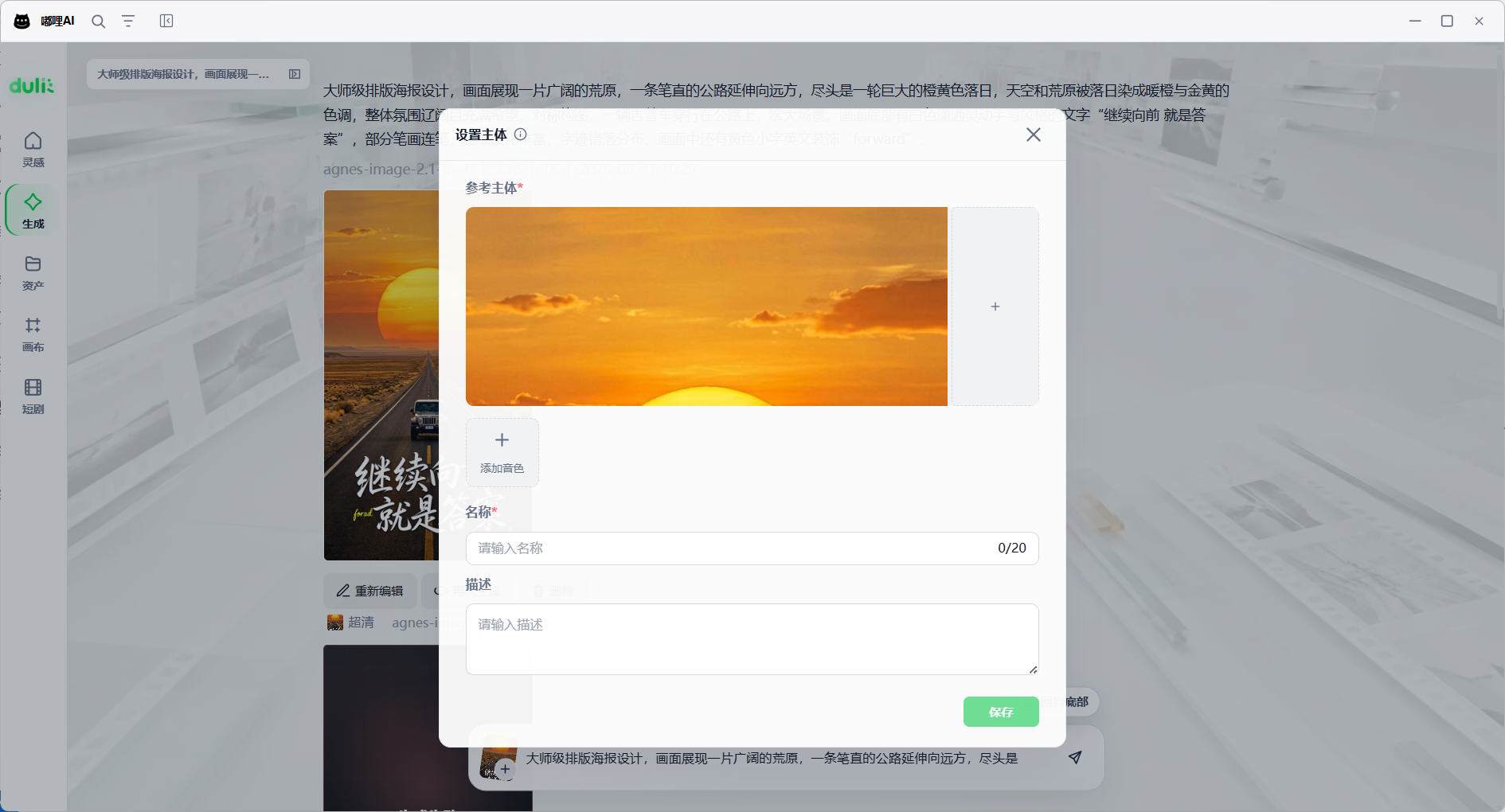Open the filter lines icon in title bar
The width and height of the screenshot is (1505, 812).
pos(128,21)
